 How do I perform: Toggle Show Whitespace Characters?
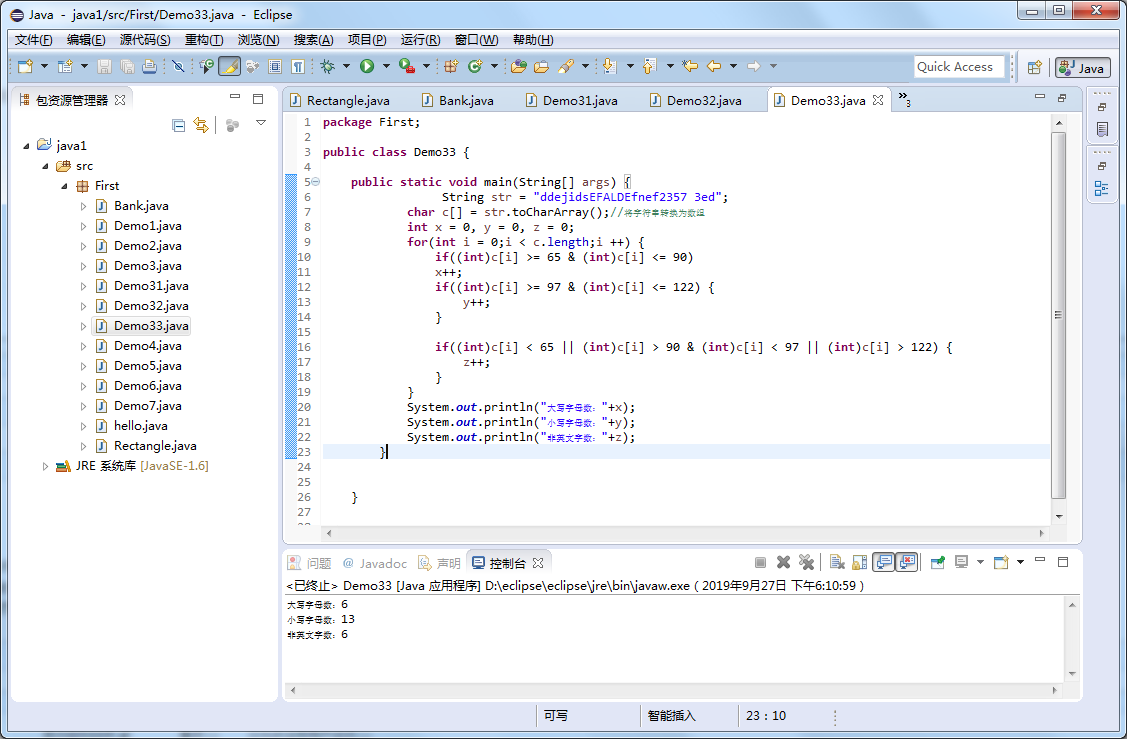[x=298, y=66]
